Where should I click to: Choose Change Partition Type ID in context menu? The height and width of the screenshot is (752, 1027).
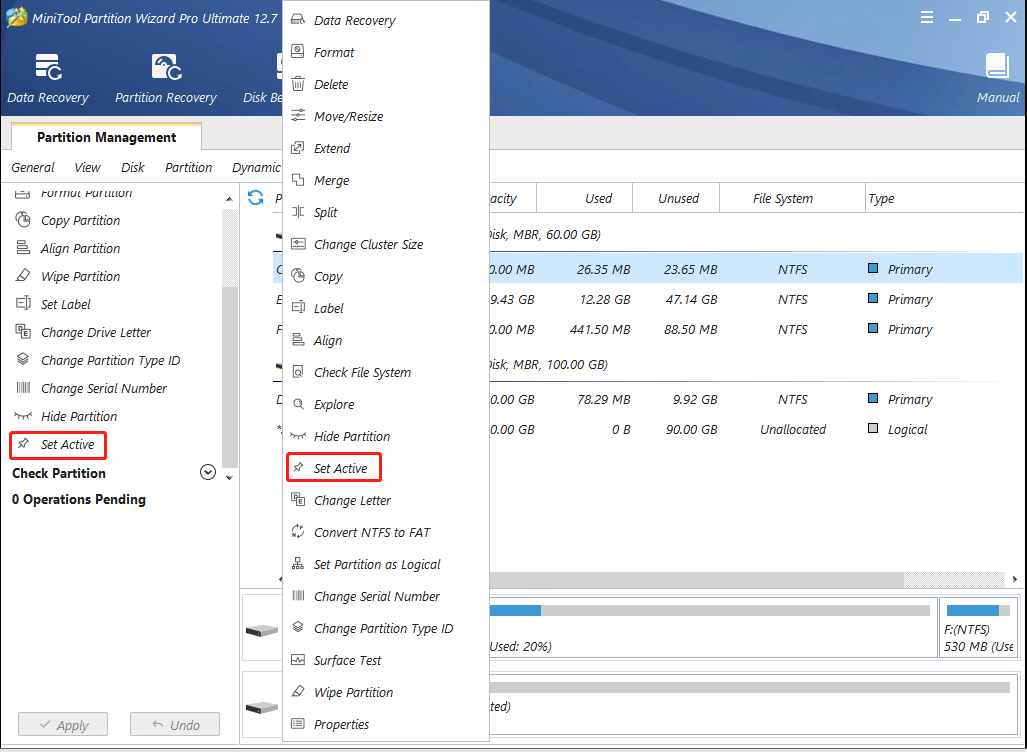pyautogui.click(x=386, y=628)
